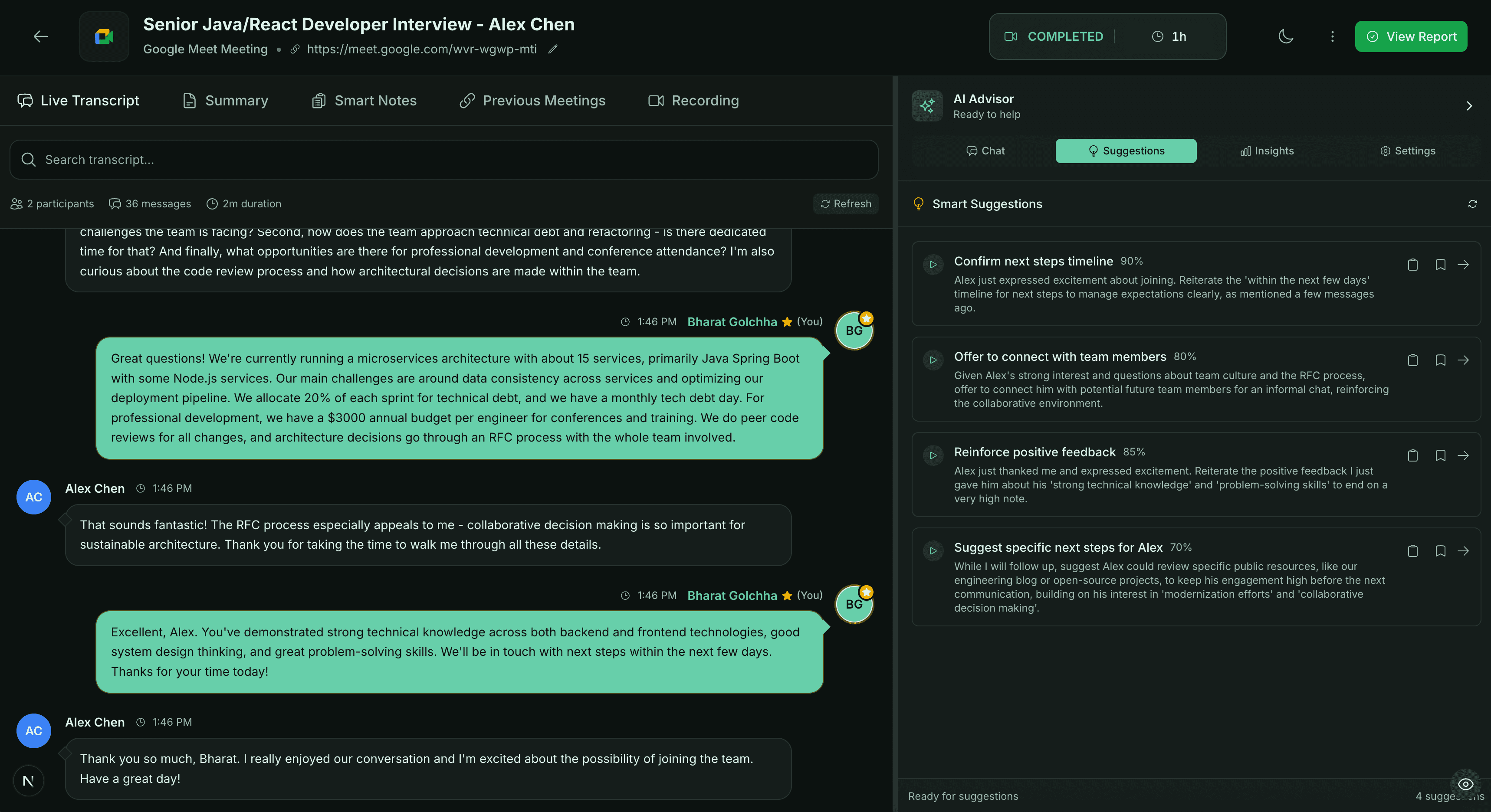Play the Confirm next steps timeline suggestion
The height and width of the screenshot is (812, 1491).
(x=933, y=265)
